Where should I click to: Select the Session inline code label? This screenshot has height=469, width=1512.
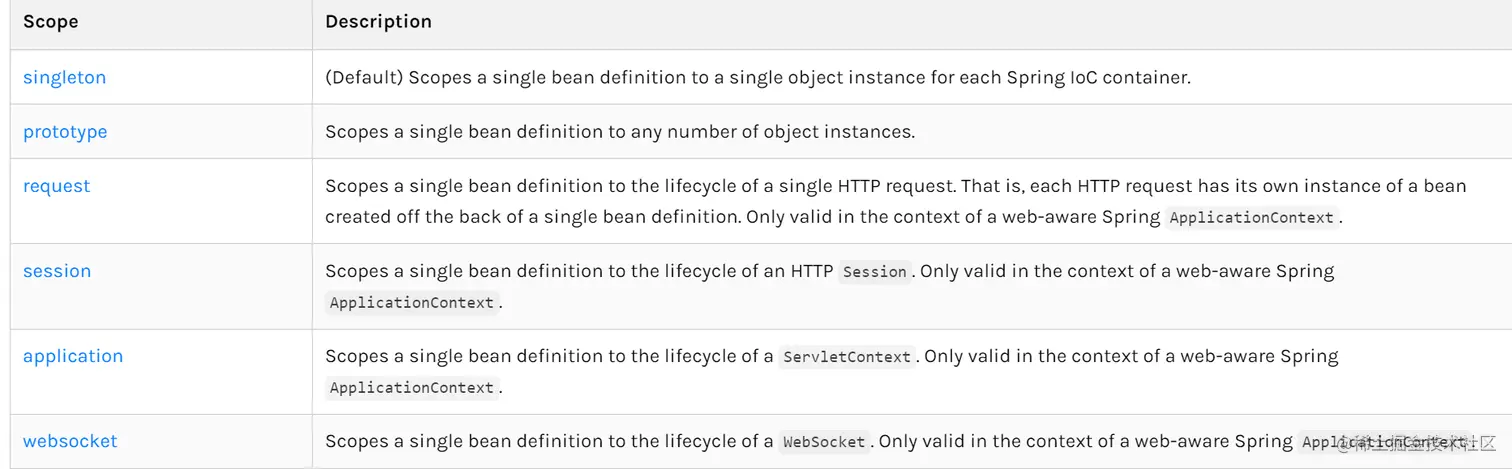click(875, 272)
